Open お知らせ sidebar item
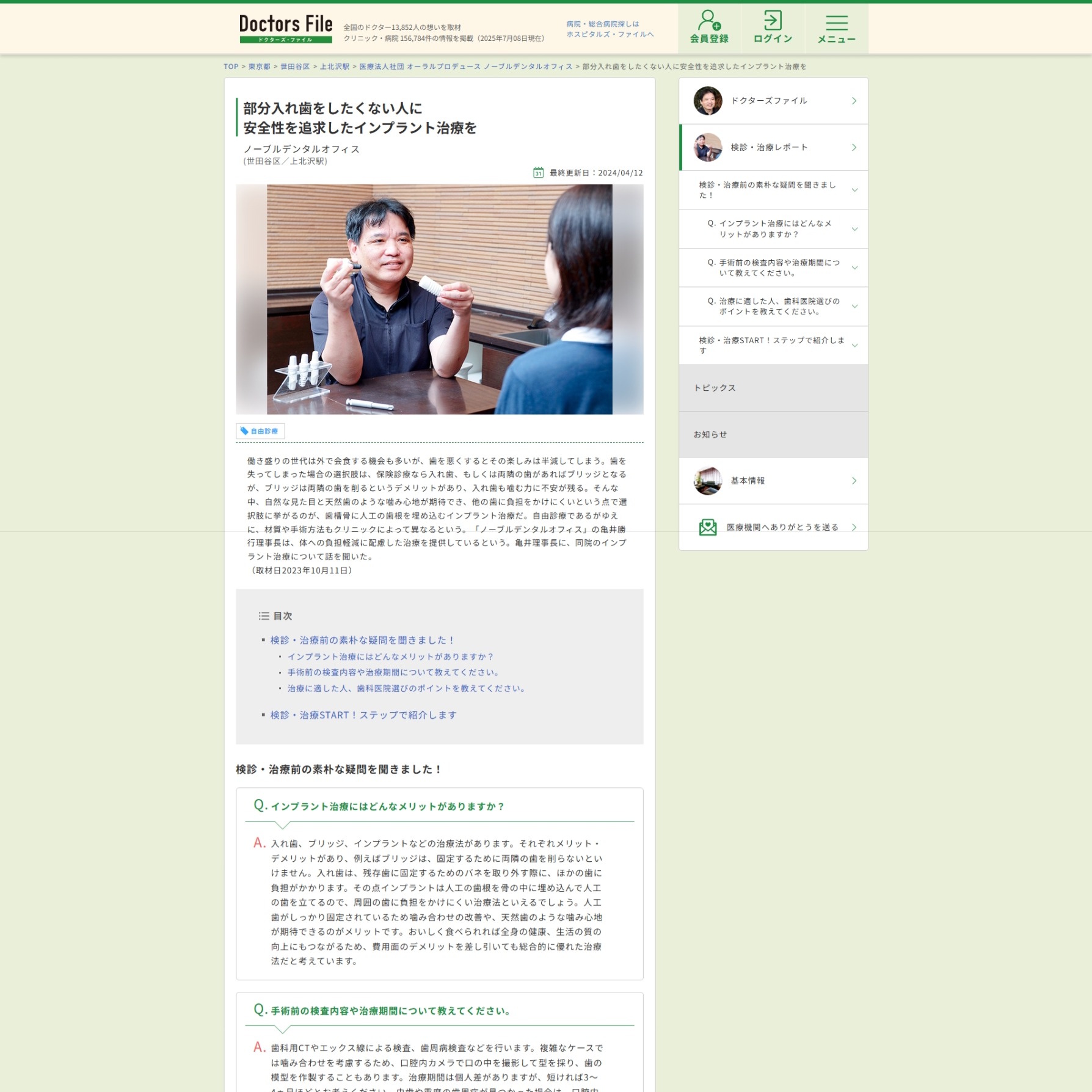 [773, 434]
